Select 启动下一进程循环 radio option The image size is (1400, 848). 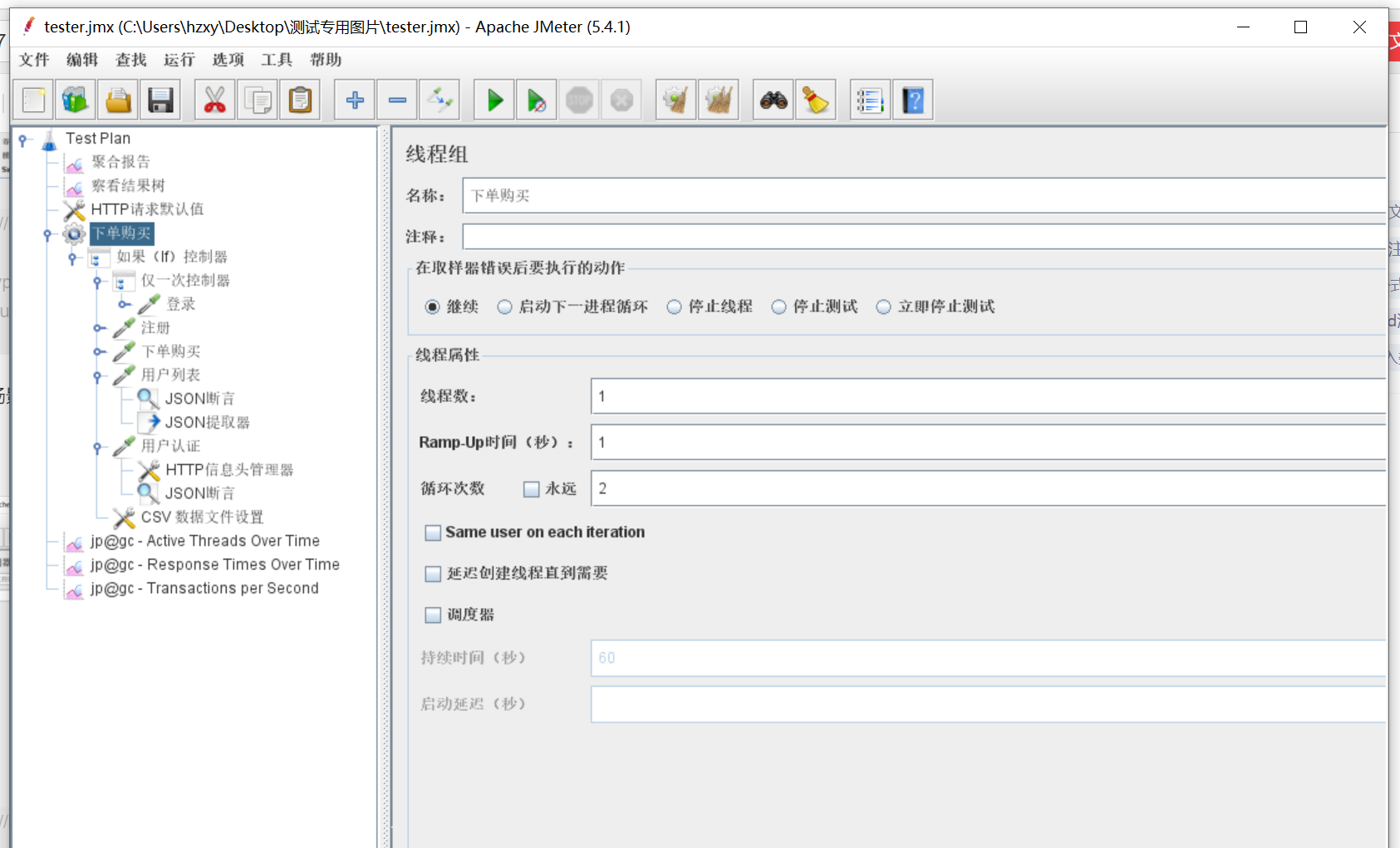[504, 307]
